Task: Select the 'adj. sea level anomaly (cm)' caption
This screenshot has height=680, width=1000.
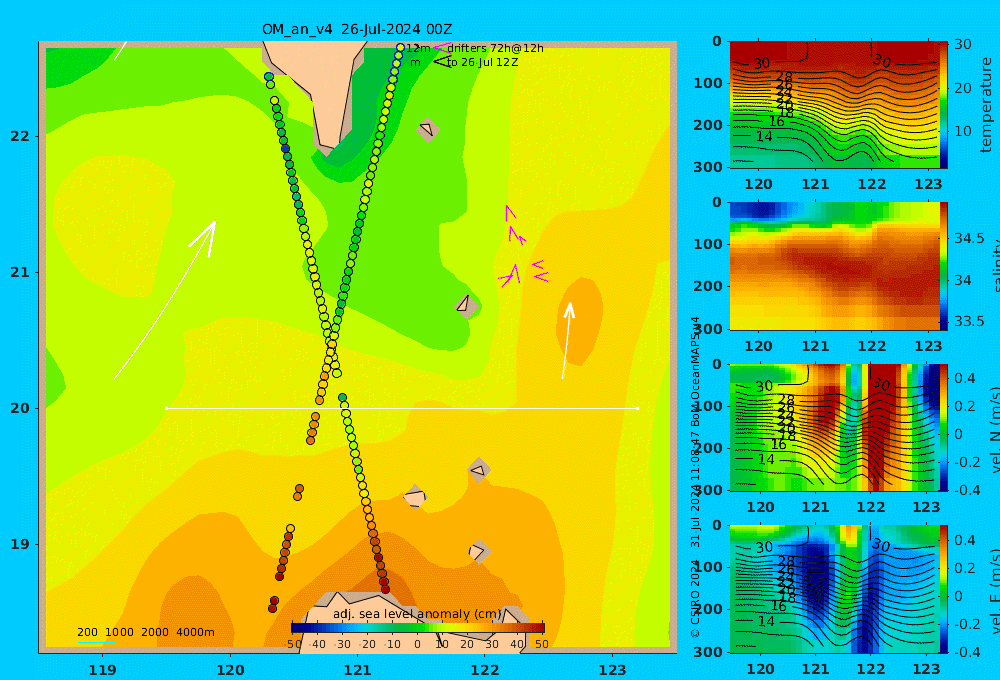Action: click(417, 614)
